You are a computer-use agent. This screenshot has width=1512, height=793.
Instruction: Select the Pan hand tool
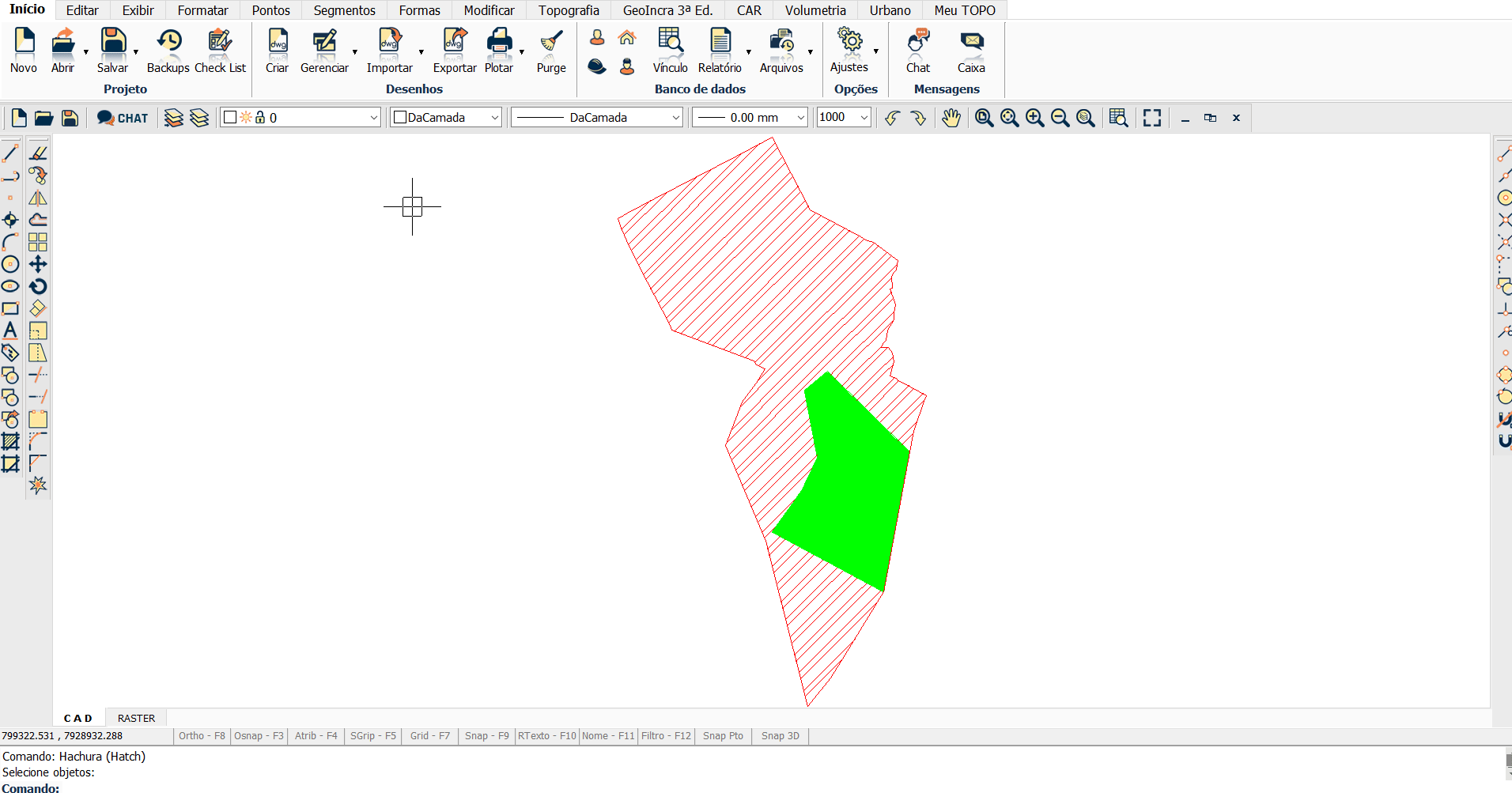(951, 118)
